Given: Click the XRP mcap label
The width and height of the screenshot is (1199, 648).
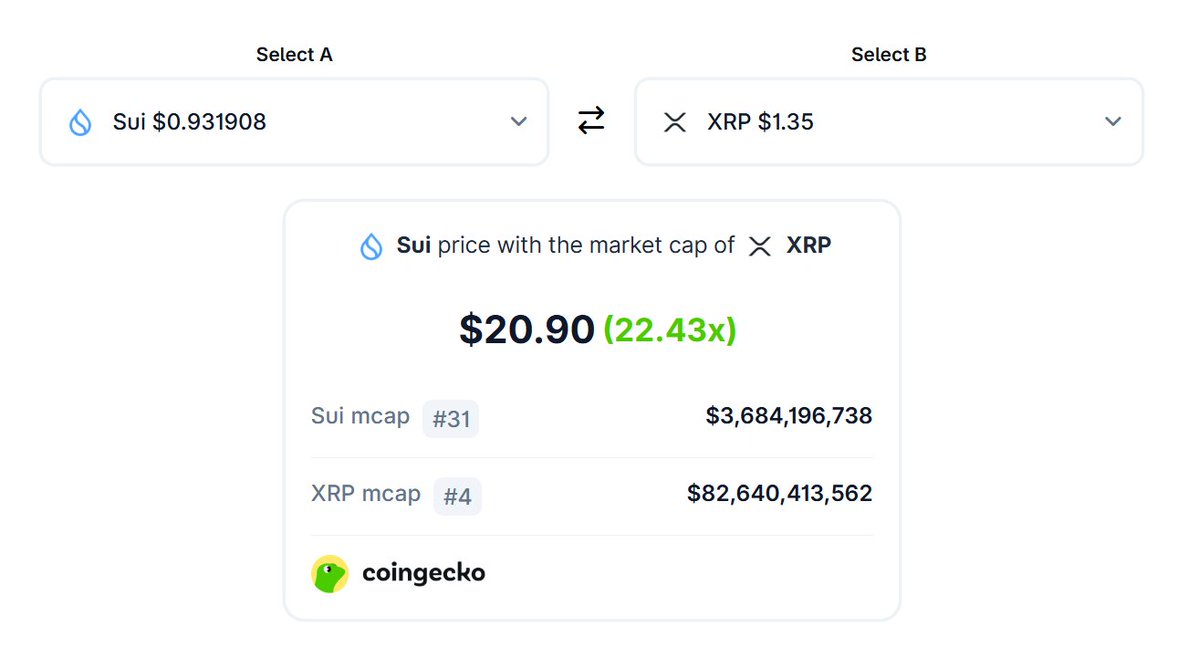Looking at the screenshot, I should click(x=365, y=494).
